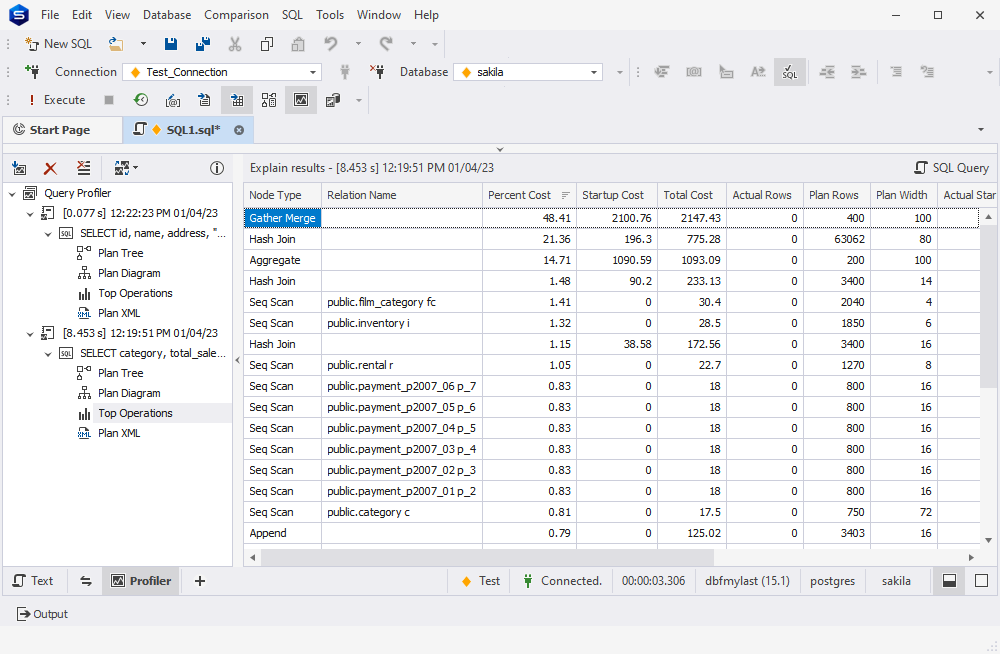Image resolution: width=1000 pixels, height=654 pixels.
Task: Switch to the Start Page tab
Action: [62, 129]
